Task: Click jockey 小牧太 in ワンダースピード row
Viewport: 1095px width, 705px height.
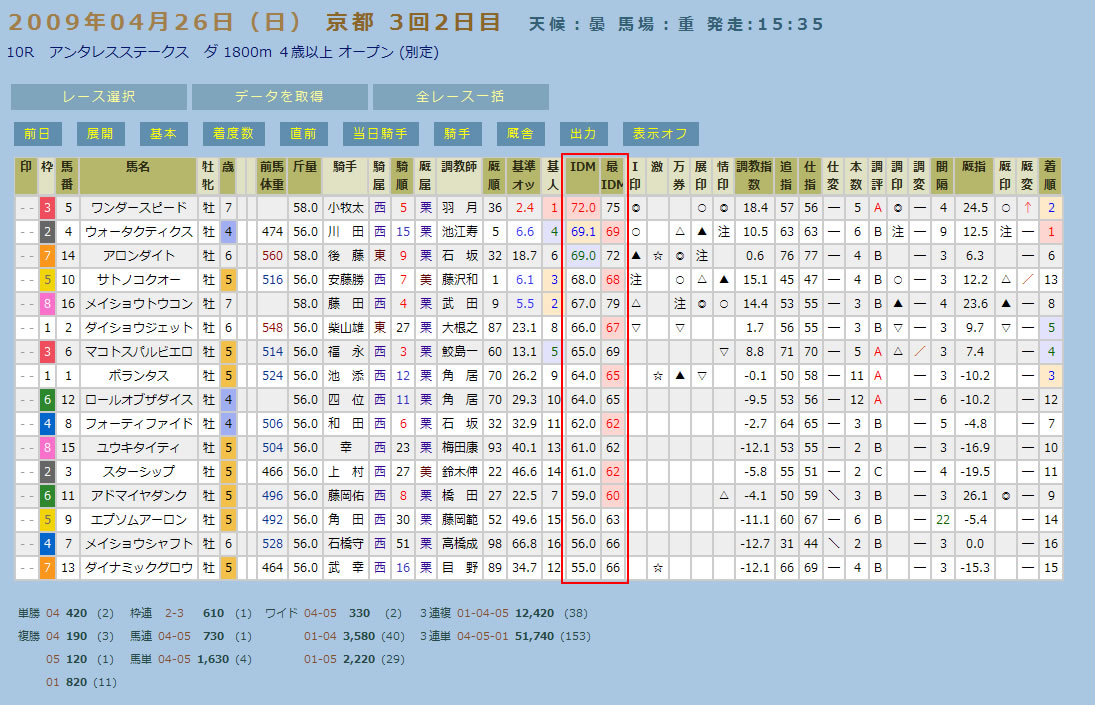Action: pyautogui.click(x=345, y=208)
